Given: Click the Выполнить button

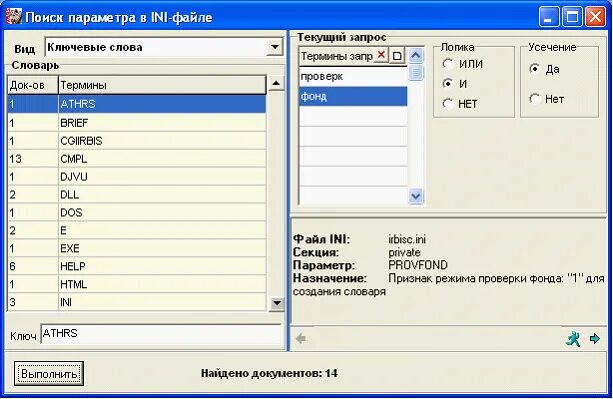Looking at the screenshot, I should tap(49, 374).
